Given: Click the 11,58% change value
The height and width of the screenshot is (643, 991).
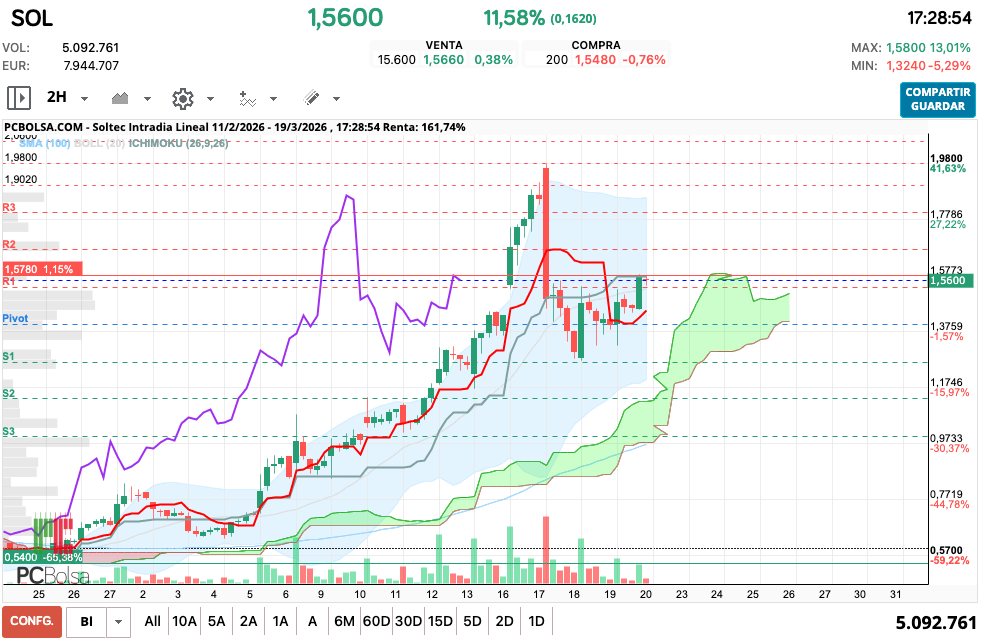Looking at the screenshot, I should point(514,18).
